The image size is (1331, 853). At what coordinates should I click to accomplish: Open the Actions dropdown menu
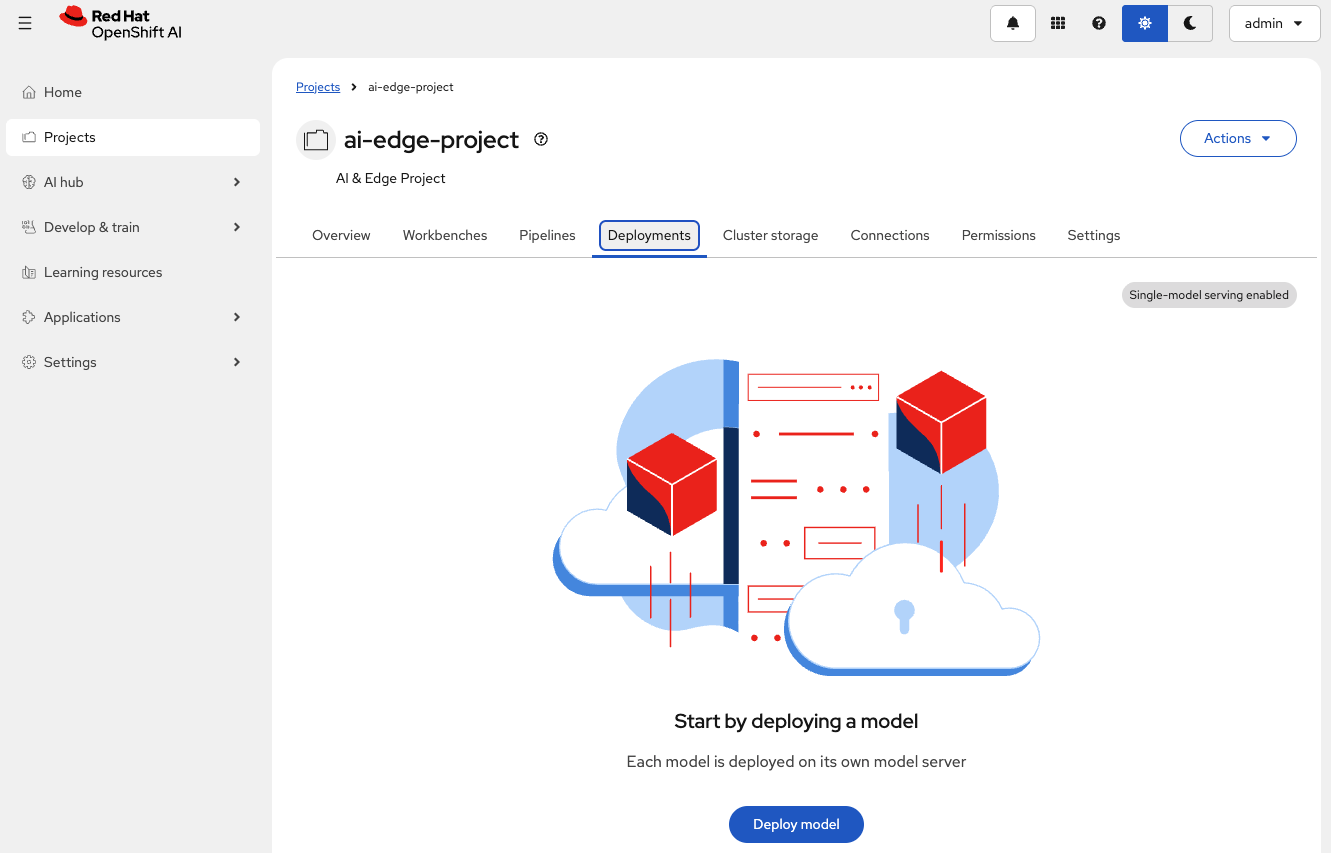1237,139
